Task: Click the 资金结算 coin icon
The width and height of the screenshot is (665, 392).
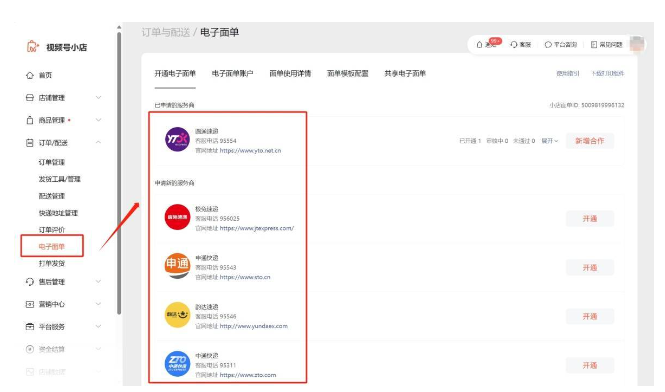Action: coord(30,350)
